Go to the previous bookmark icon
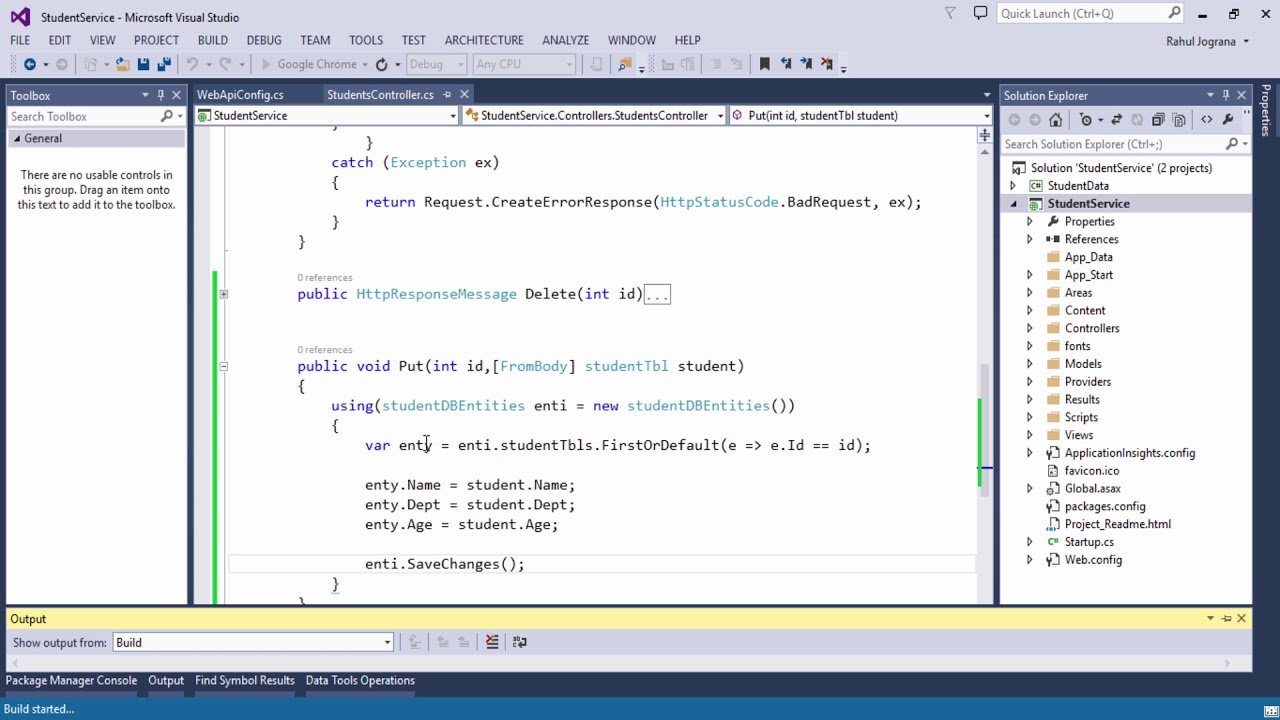The image size is (1280, 720). click(785, 64)
